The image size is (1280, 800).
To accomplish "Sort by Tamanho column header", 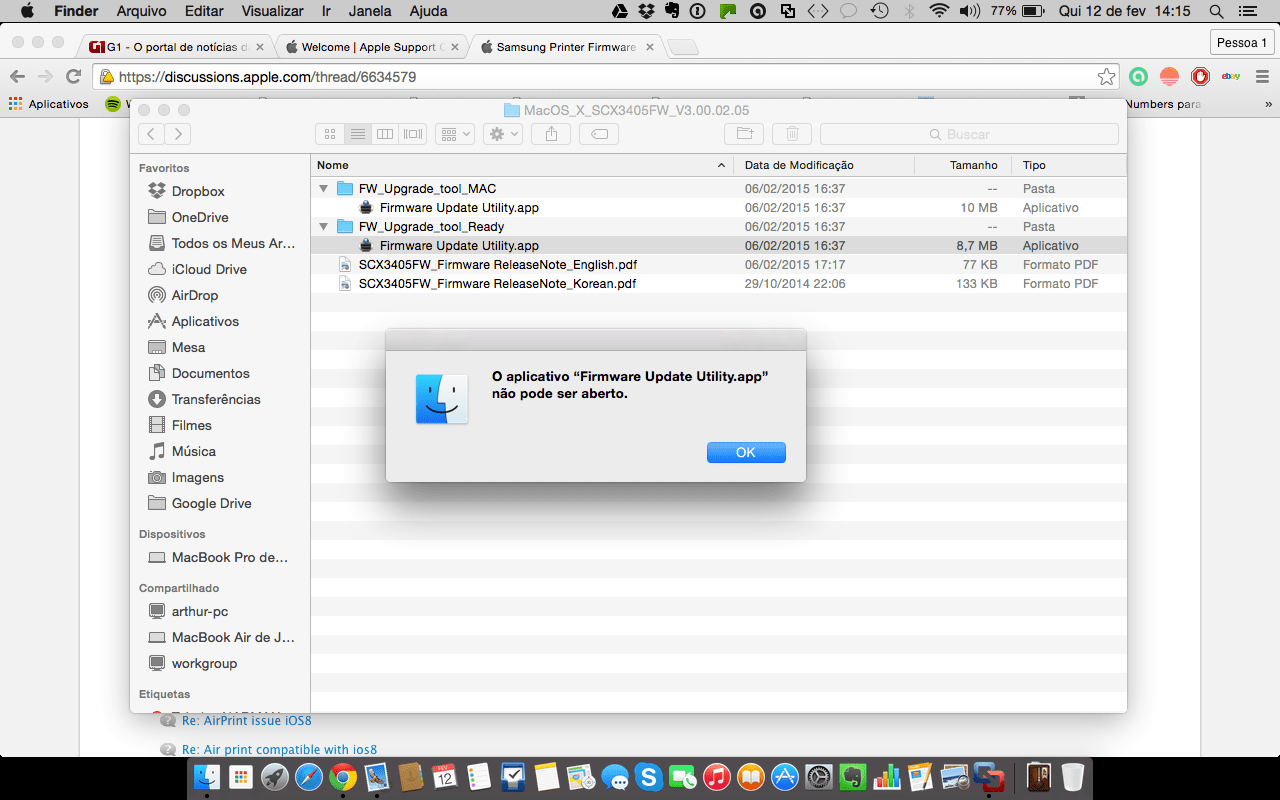I will (964, 165).
